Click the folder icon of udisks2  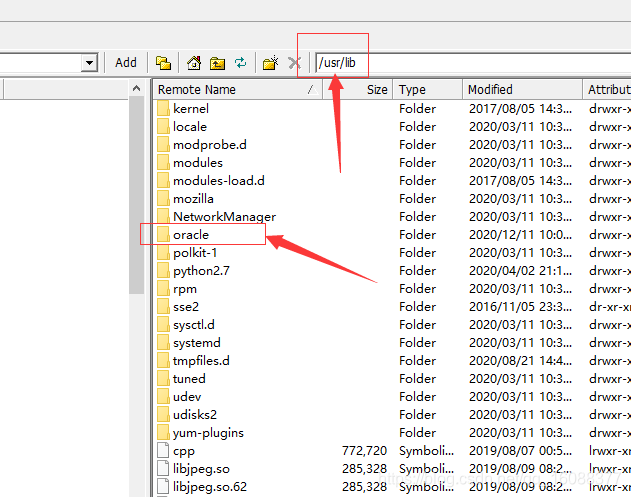coord(163,415)
